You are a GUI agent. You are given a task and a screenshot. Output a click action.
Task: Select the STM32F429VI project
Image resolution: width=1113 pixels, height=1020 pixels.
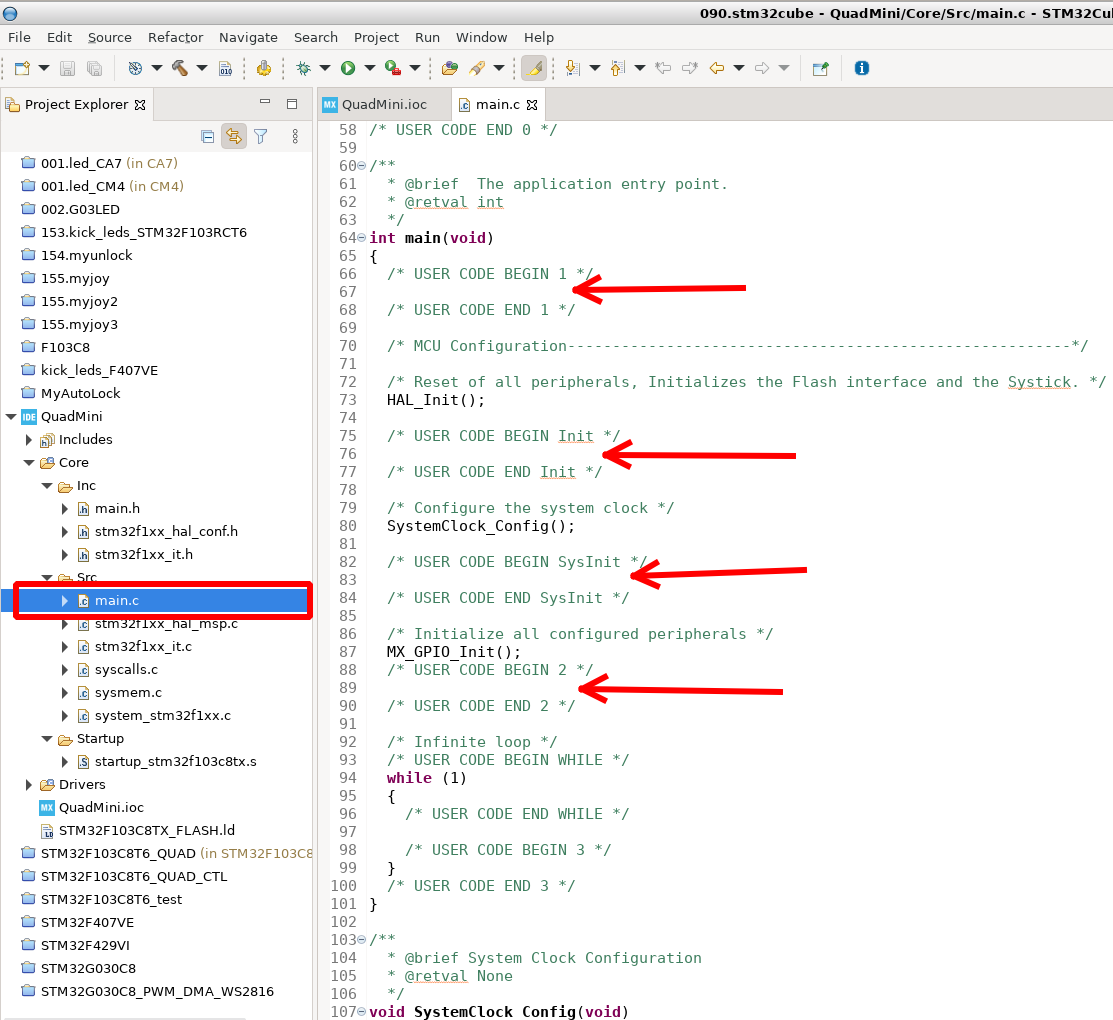coord(85,946)
